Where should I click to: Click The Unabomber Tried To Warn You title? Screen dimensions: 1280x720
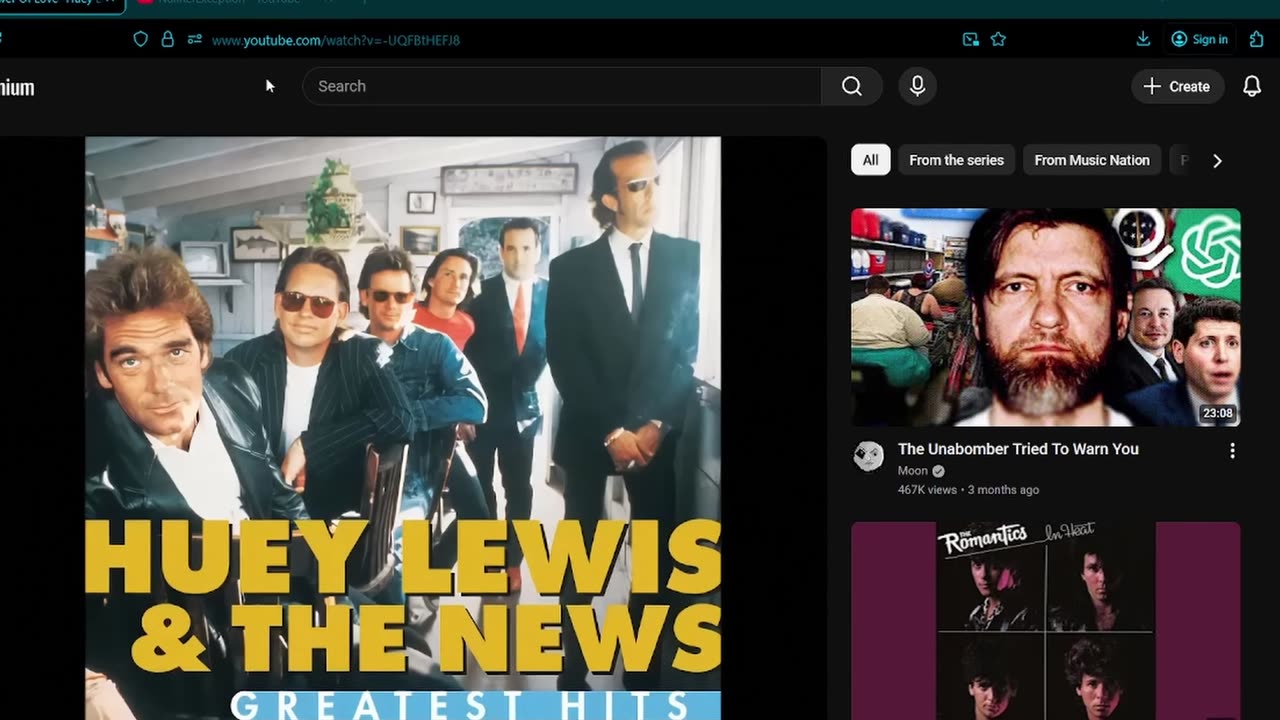(x=1018, y=449)
